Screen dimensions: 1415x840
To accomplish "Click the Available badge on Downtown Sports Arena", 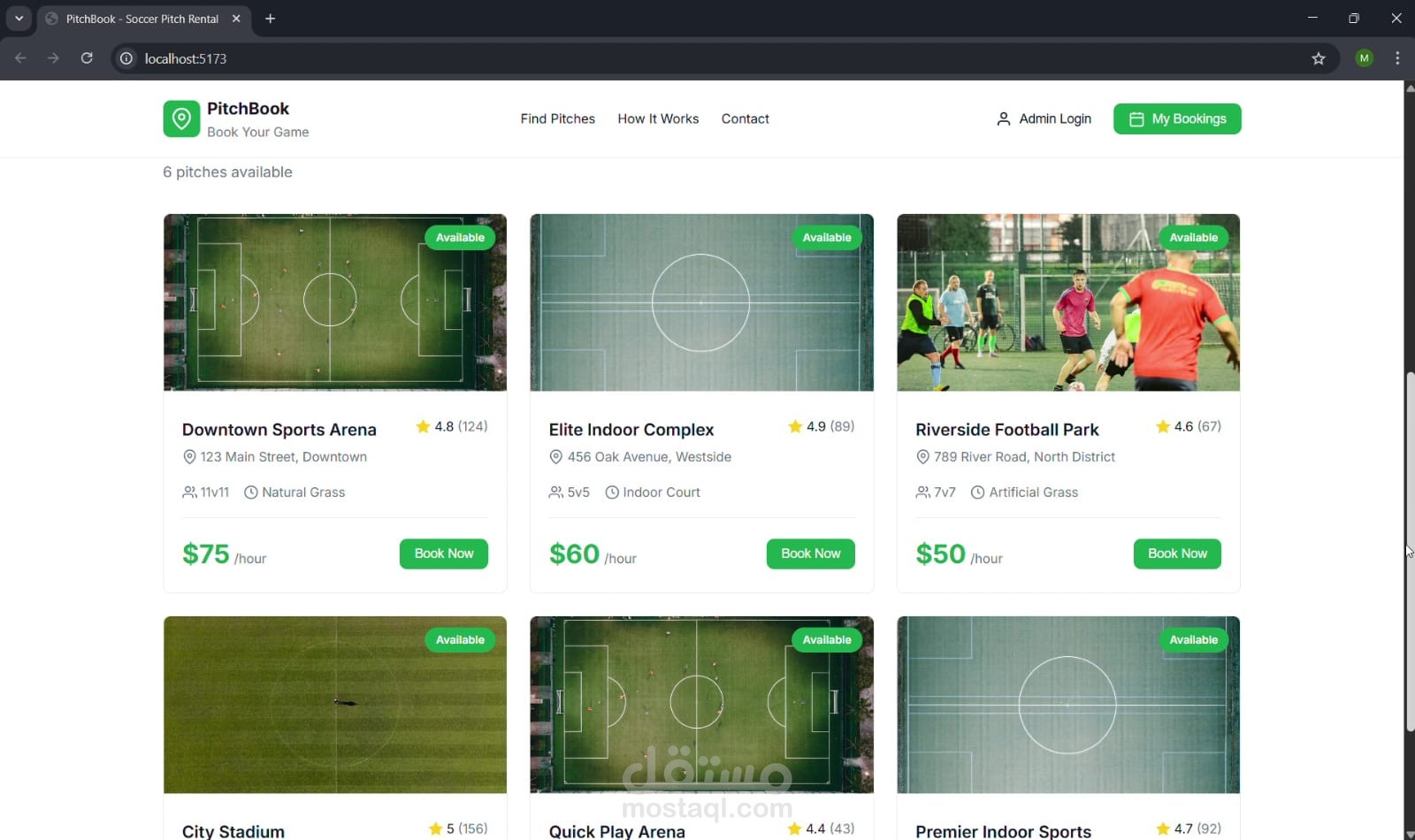I will [x=460, y=238].
